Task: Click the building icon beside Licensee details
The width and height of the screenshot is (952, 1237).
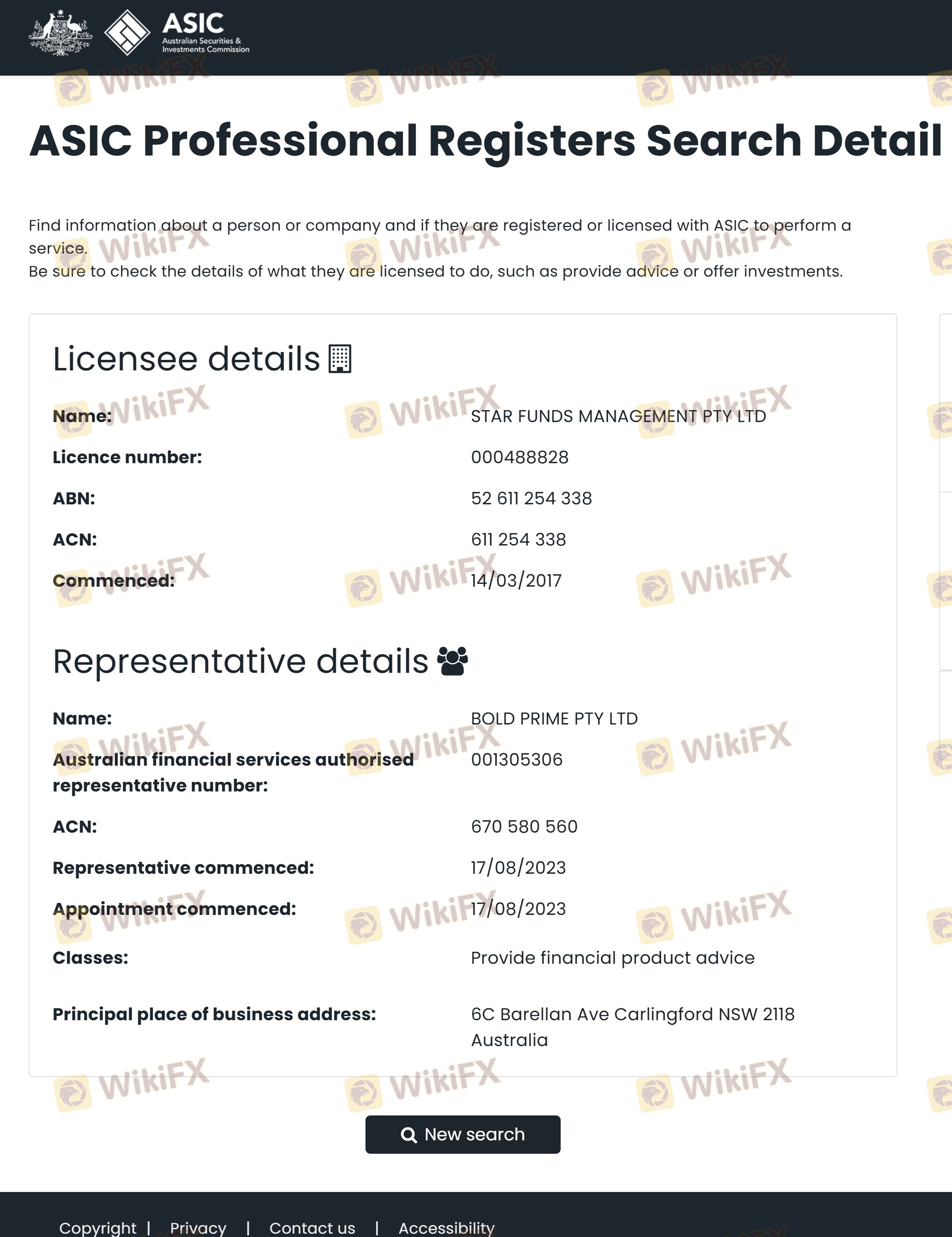Action: (340, 359)
